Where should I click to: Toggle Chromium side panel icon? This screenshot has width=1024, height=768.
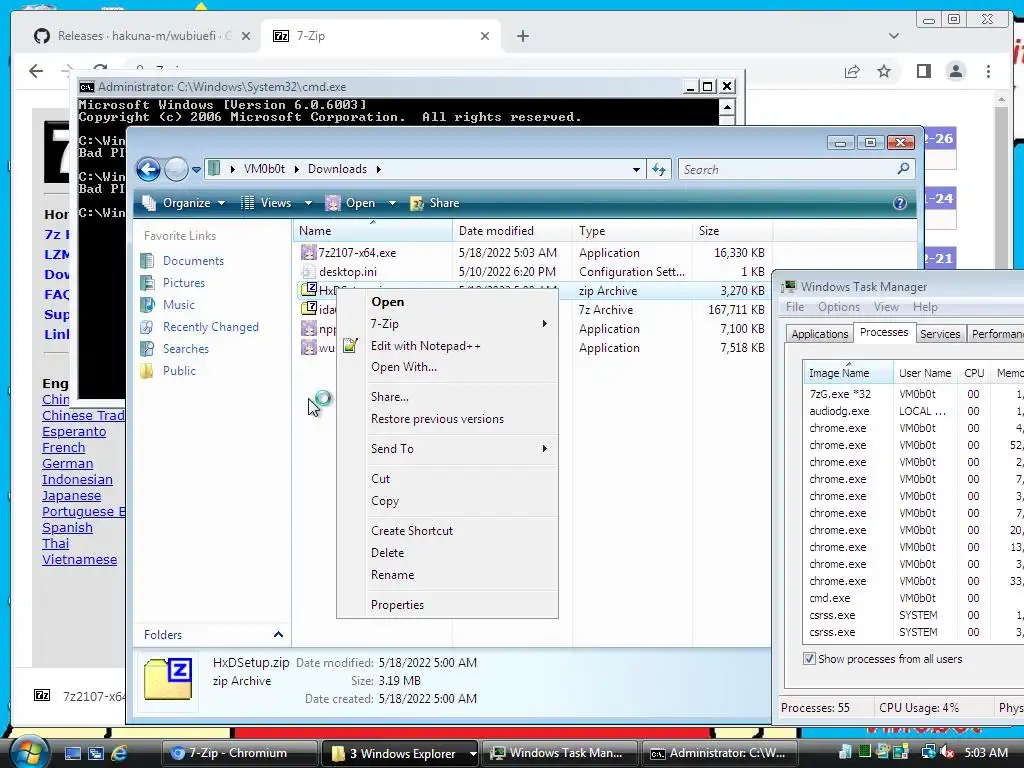(923, 71)
